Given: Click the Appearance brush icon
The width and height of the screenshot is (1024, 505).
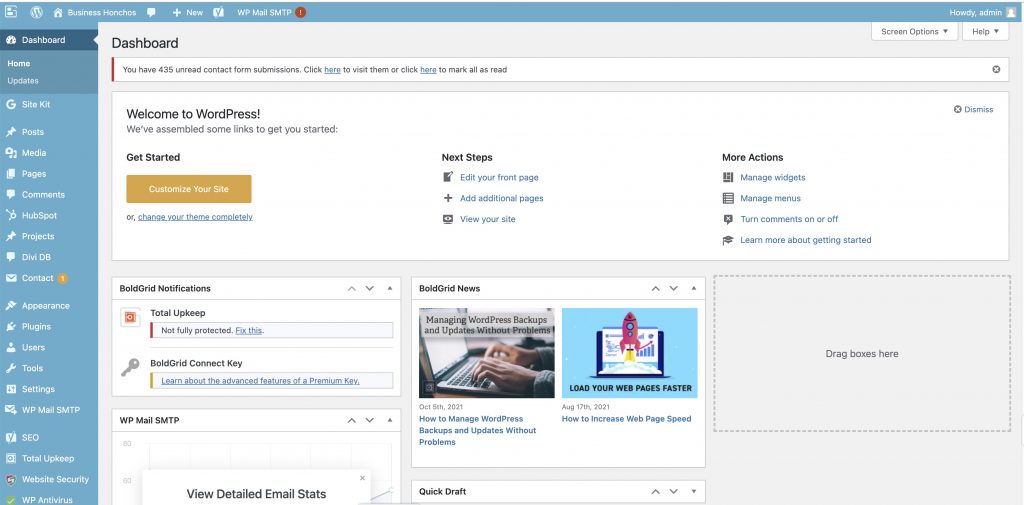Looking at the screenshot, I should (11, 306).
